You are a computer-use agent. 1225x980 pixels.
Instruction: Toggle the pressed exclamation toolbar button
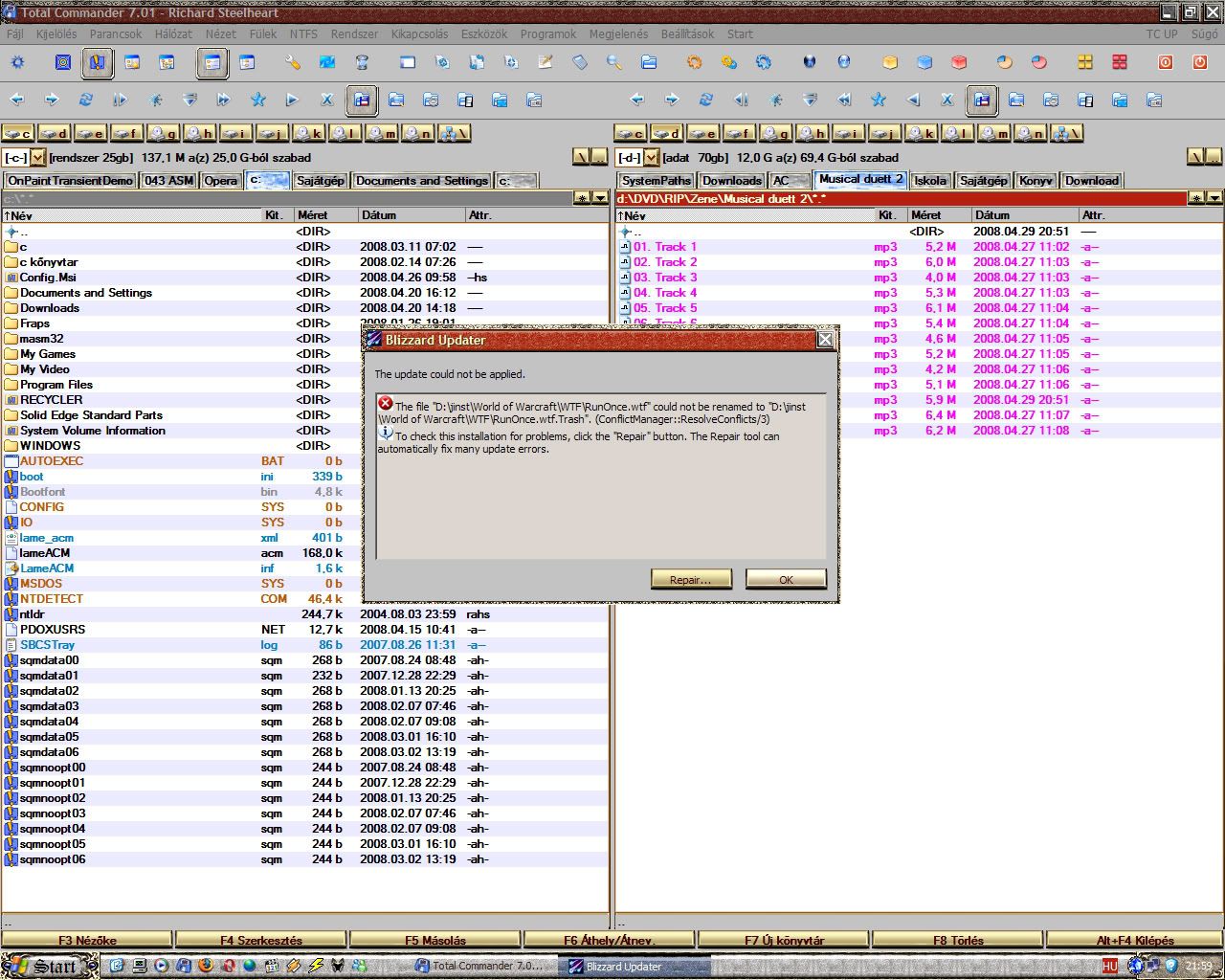98,63
